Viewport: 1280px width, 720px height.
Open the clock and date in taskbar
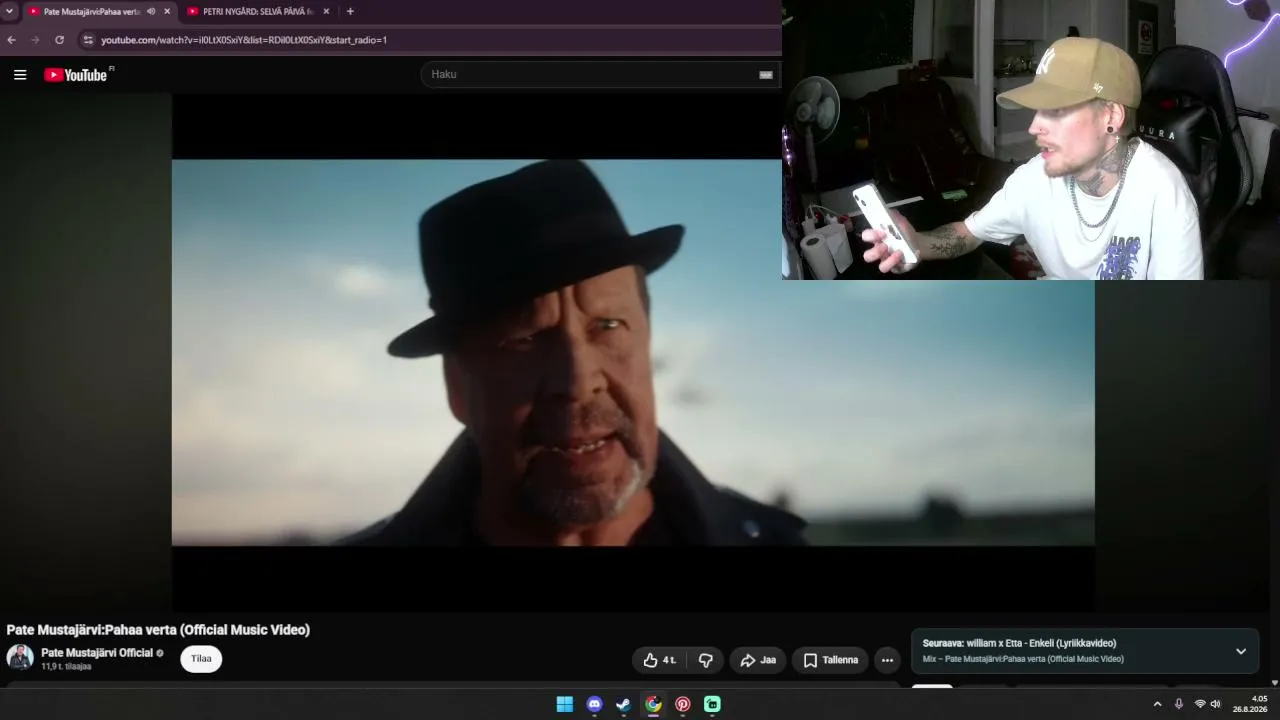click(1250, 704)
